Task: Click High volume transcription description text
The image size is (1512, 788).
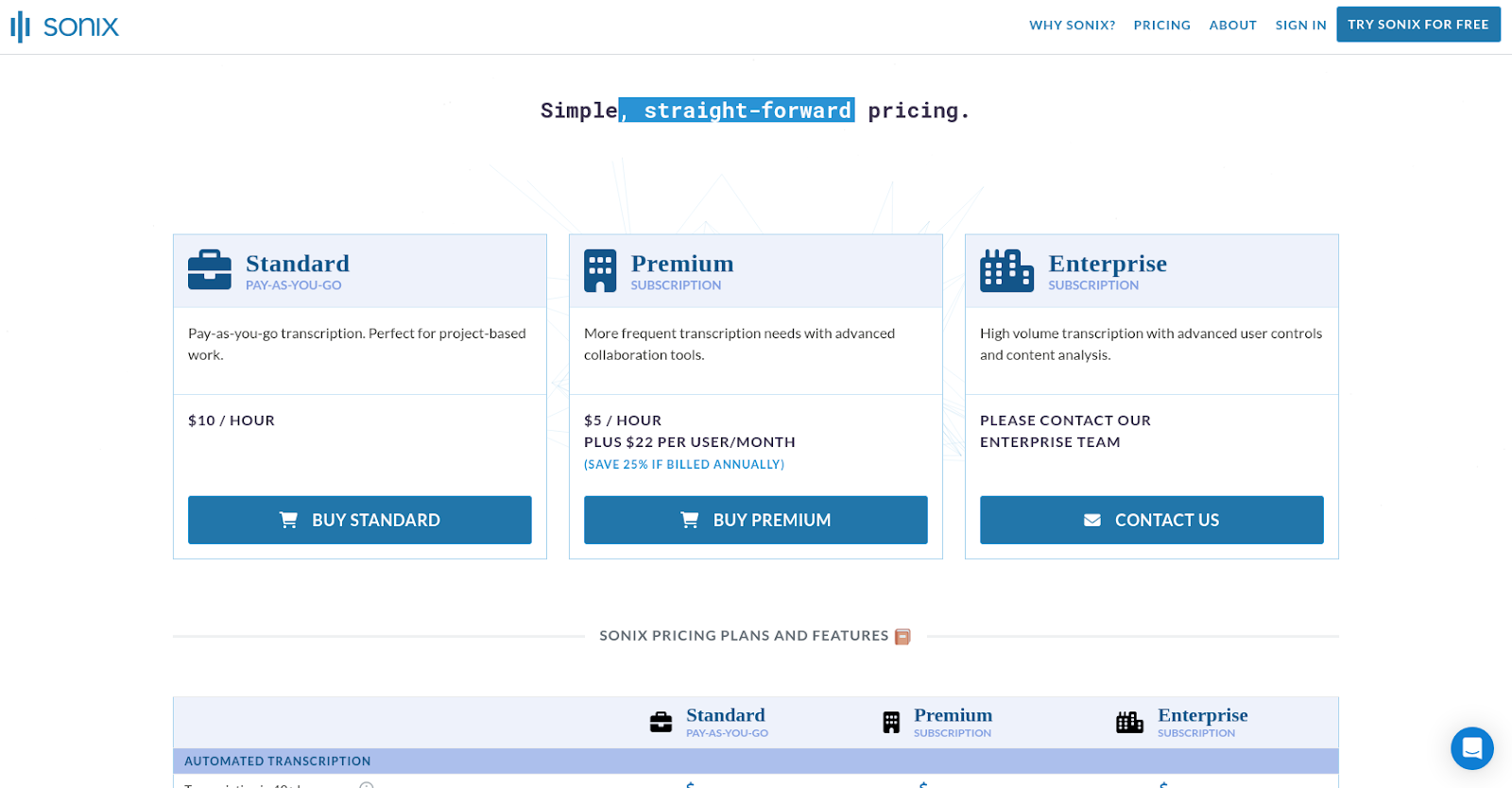Action: point(1151,344)
